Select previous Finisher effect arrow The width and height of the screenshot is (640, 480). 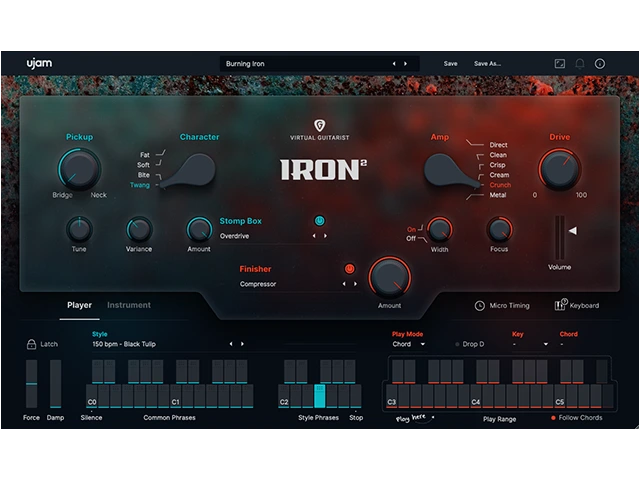pyautogui.click(x=344, y=284)
